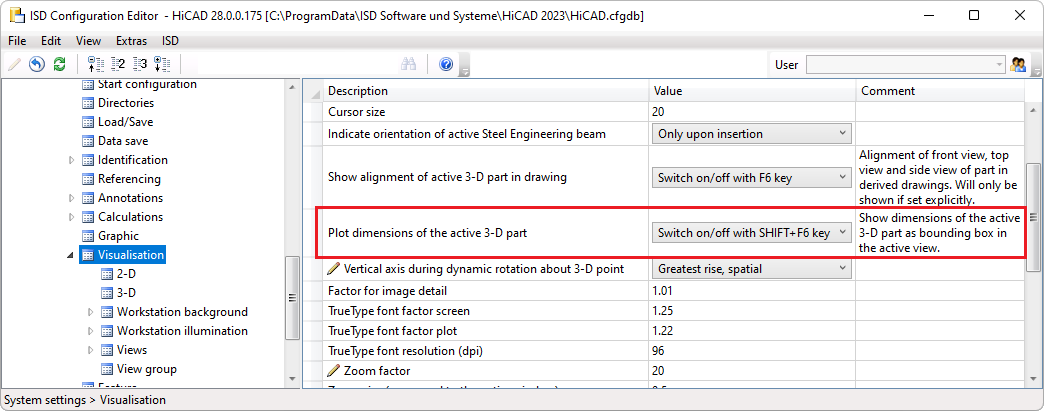Open the Extras menu
Viewport: 1044px width, 411px height.
click(x=131, y=41)
